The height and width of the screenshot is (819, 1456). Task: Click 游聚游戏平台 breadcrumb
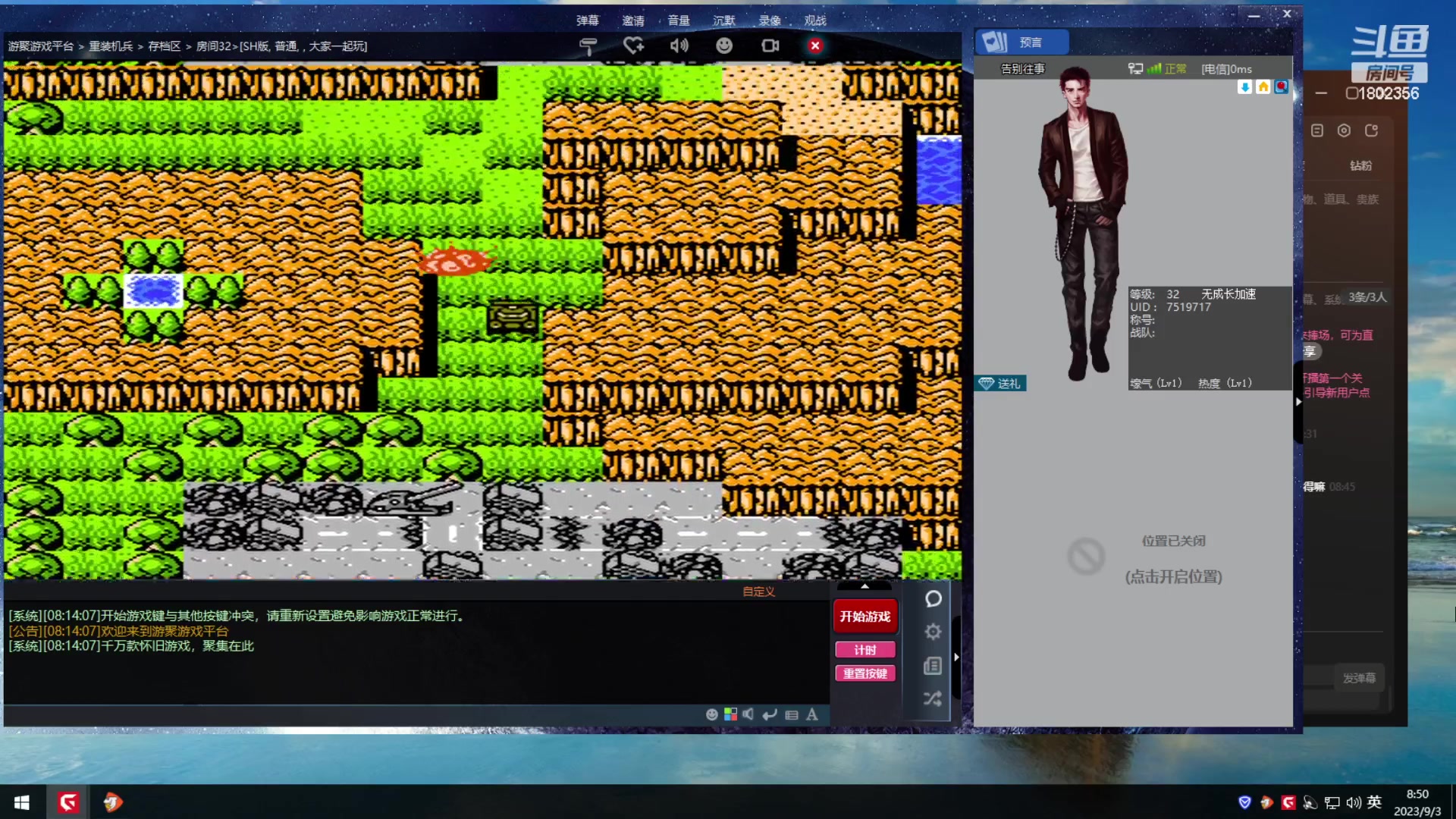pos(41,46)
